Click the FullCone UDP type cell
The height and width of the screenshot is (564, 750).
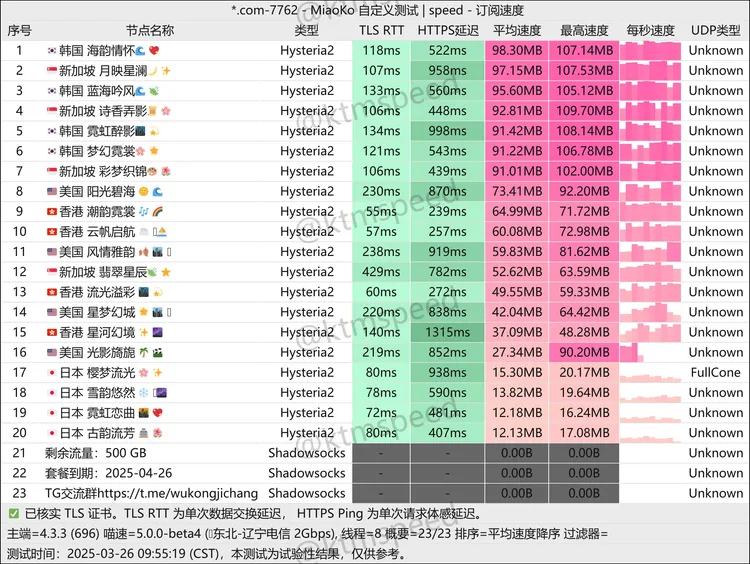[715, 372]
